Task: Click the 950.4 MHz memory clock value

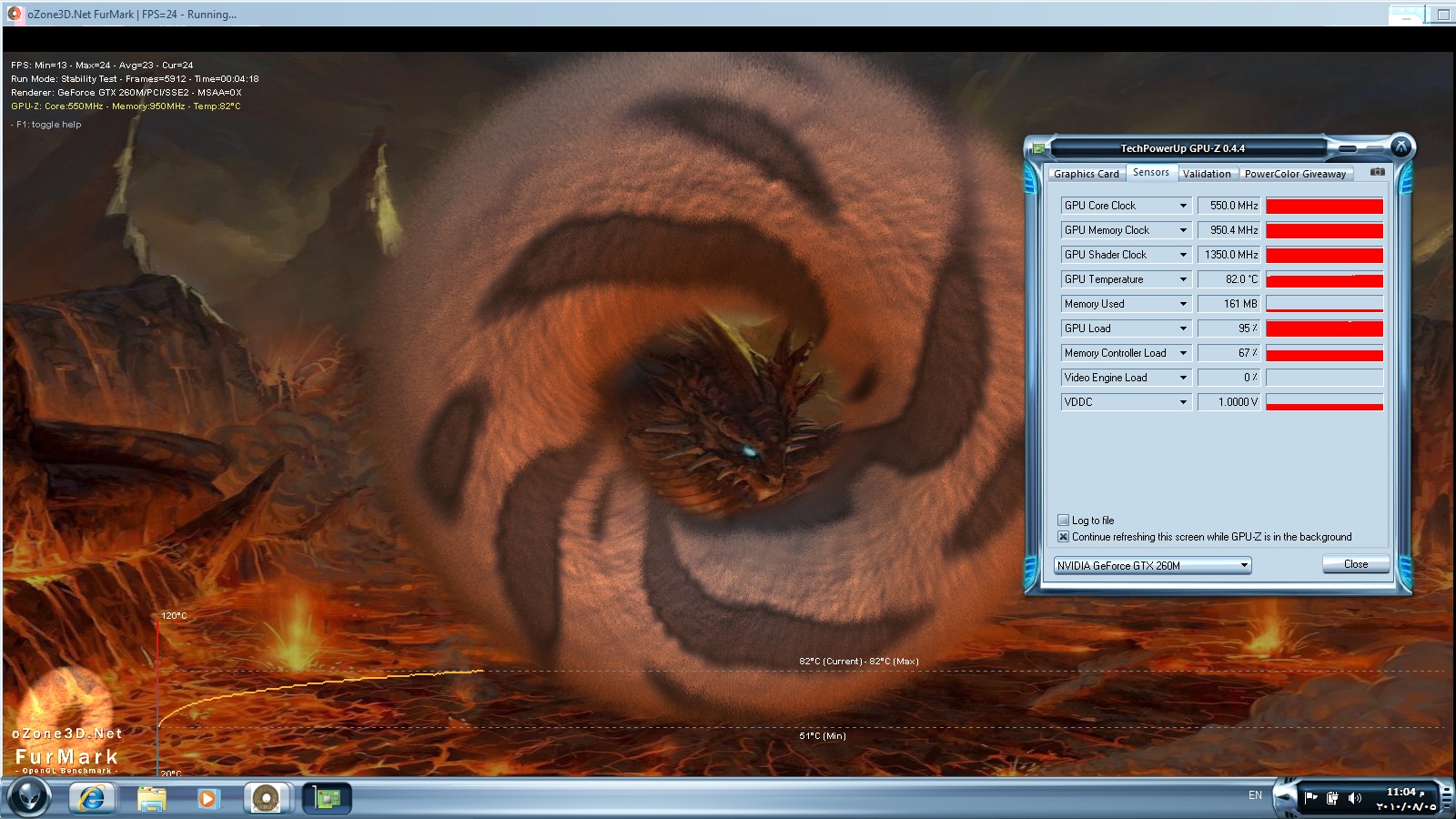Action: pyautogui.click(x=1229, y=230)
